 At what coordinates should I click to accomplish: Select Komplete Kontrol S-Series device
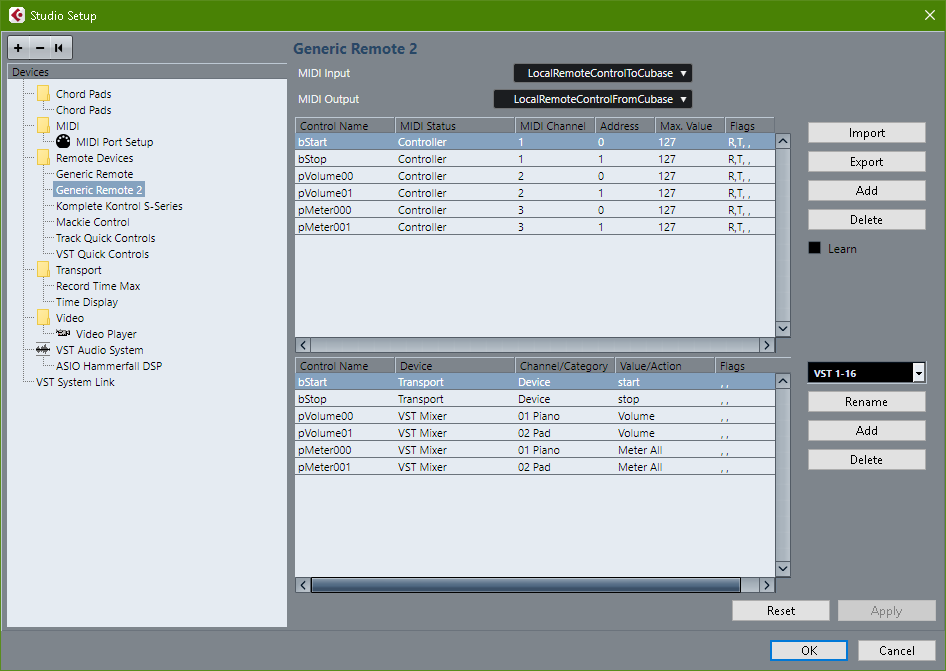119,206
